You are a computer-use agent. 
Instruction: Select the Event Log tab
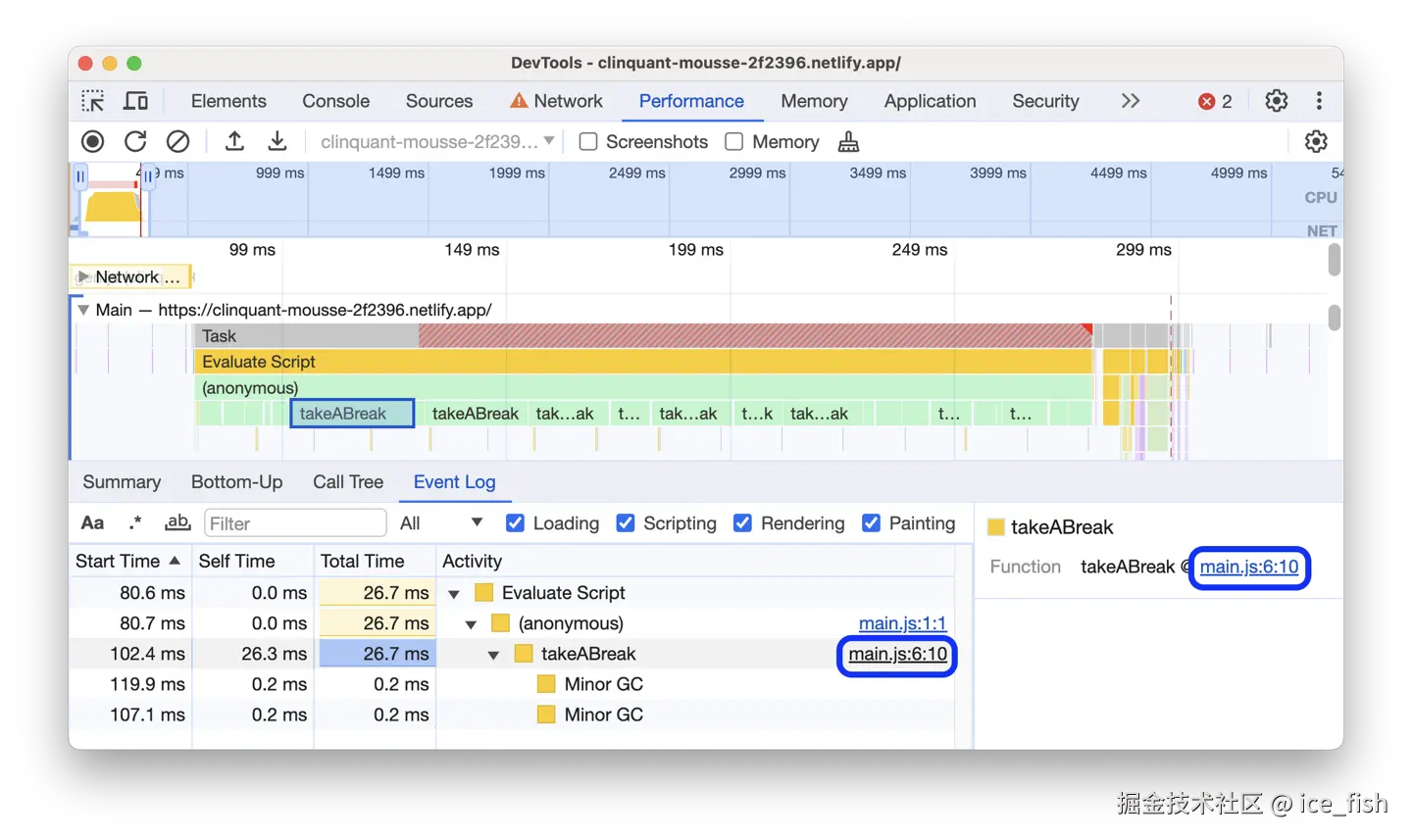pyautogui.click(x=454, y=482)
